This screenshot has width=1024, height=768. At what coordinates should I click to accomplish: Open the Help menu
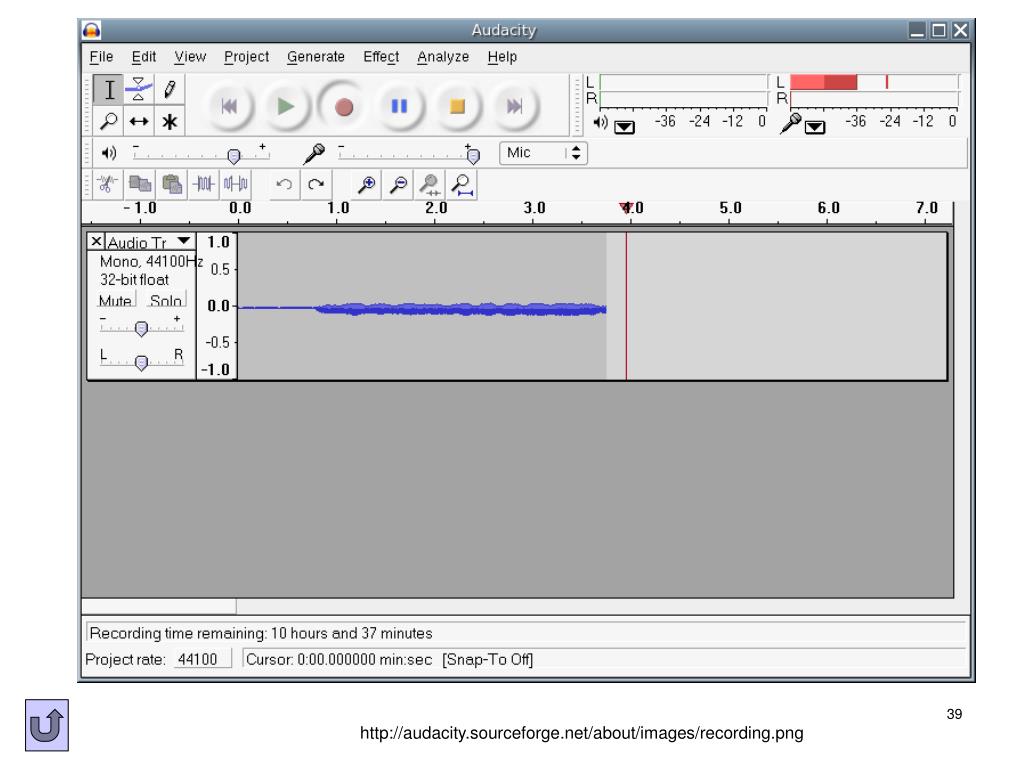pos(502,57)
